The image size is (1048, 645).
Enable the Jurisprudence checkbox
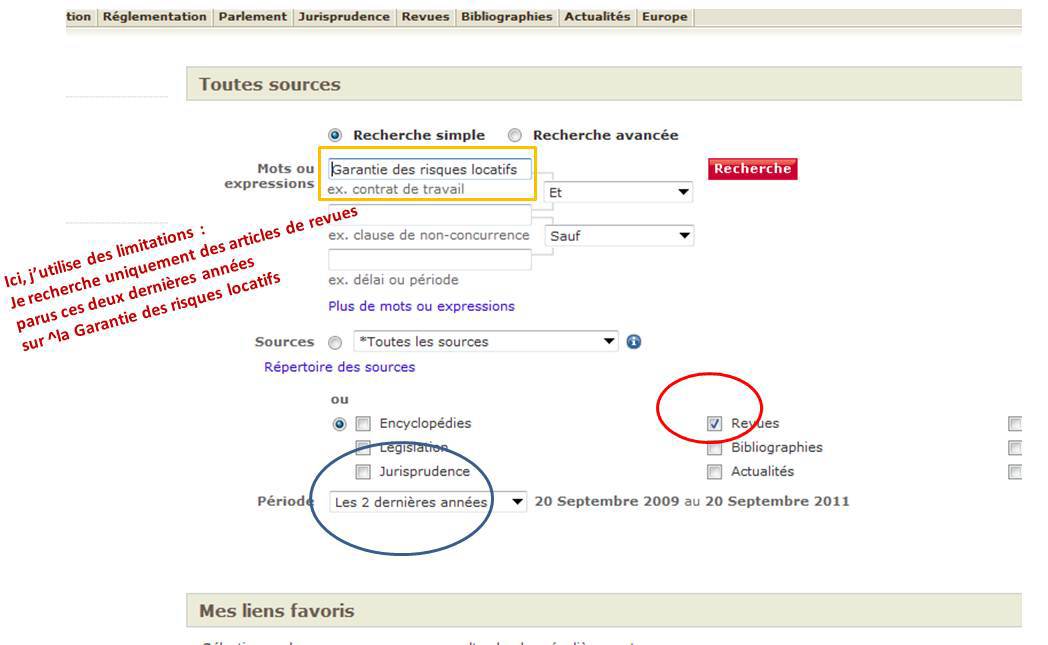tap(364, 472)
